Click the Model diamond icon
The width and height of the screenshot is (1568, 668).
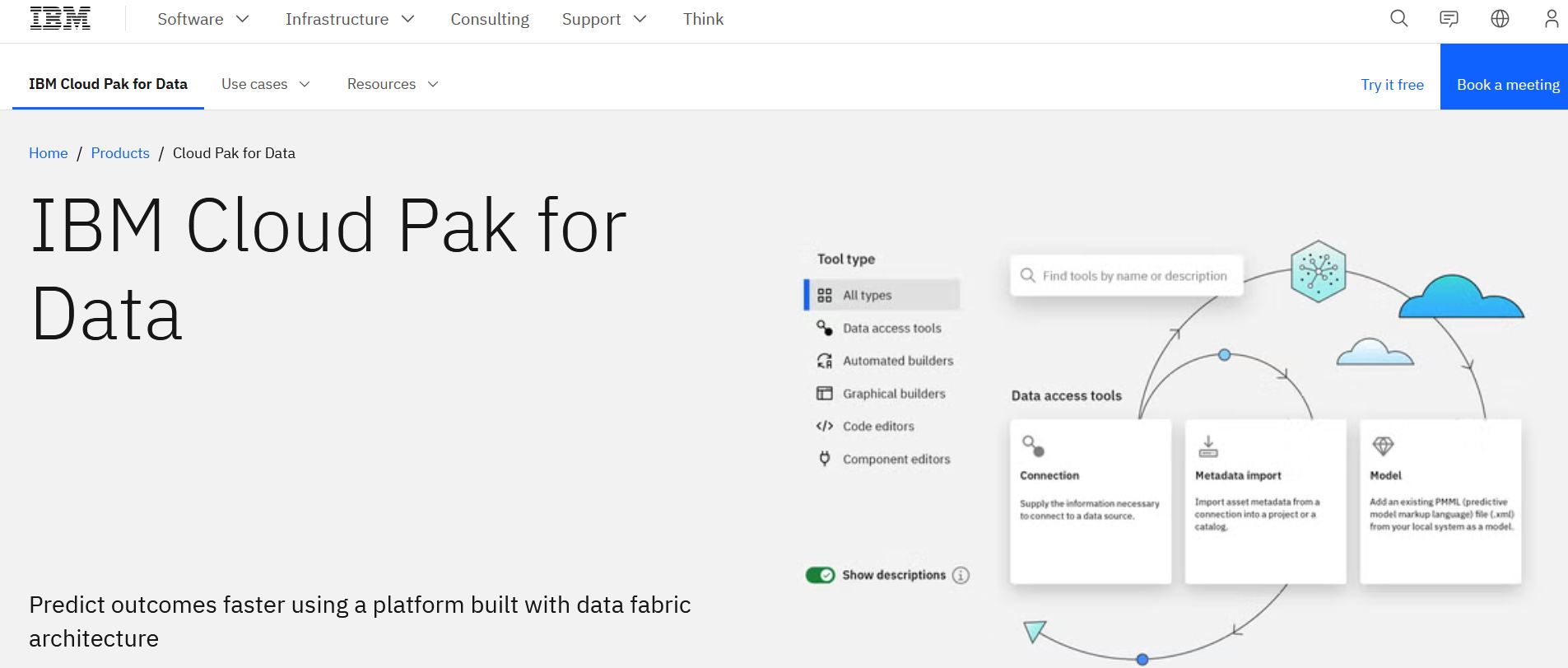pyautogui.click(x=1383, y=446)
